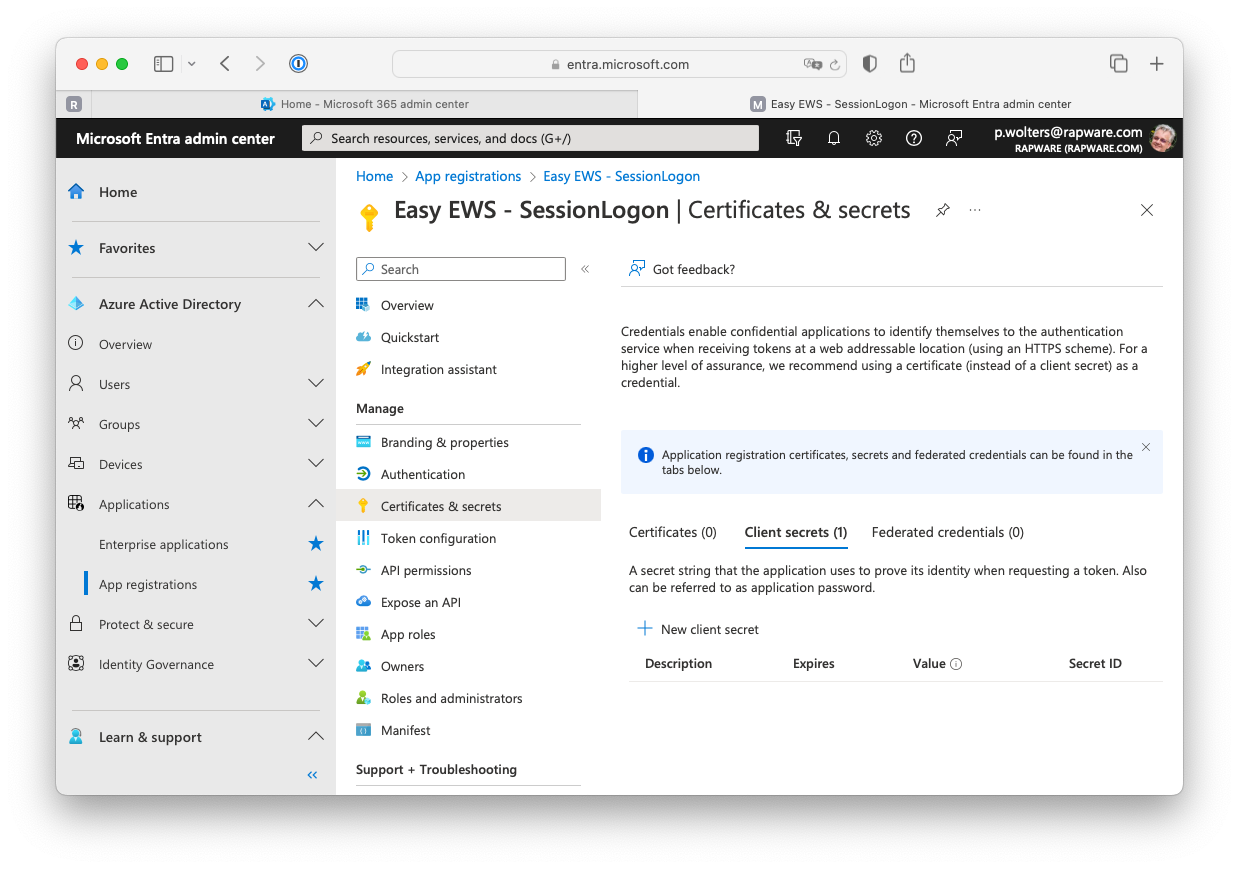Click the user avatar photo
The width and height of the screenshot is (1239, 869).
(1162, 138)
